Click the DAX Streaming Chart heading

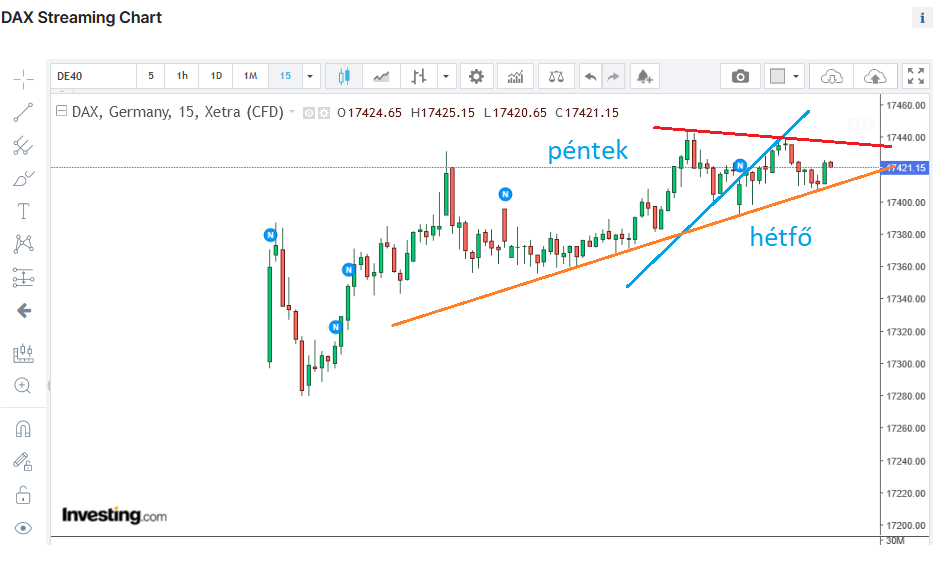click(x=81, y=17)
